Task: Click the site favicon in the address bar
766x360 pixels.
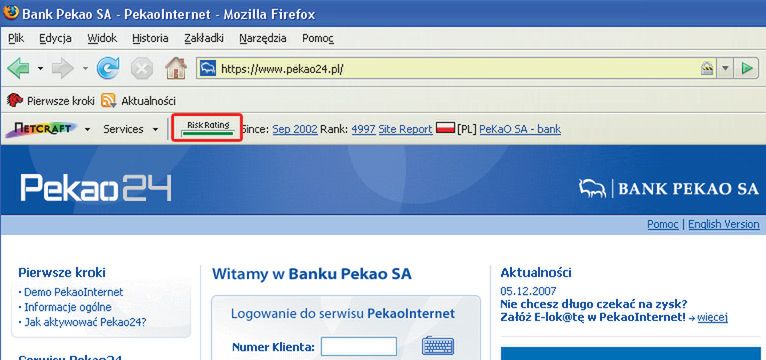Action: (x=209, y=68)
